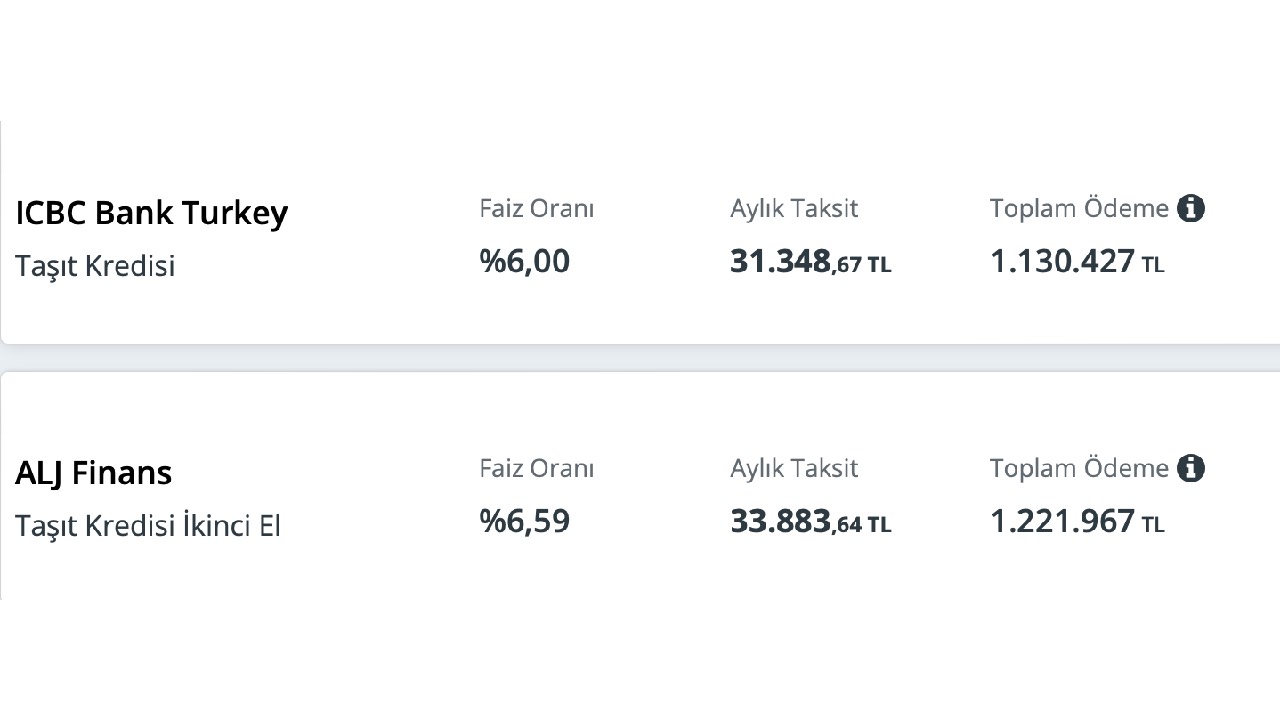Screen dimensions: 1280x720
Task: Click the 31.348,67 TL monthly installment
Action: point(811,262)
